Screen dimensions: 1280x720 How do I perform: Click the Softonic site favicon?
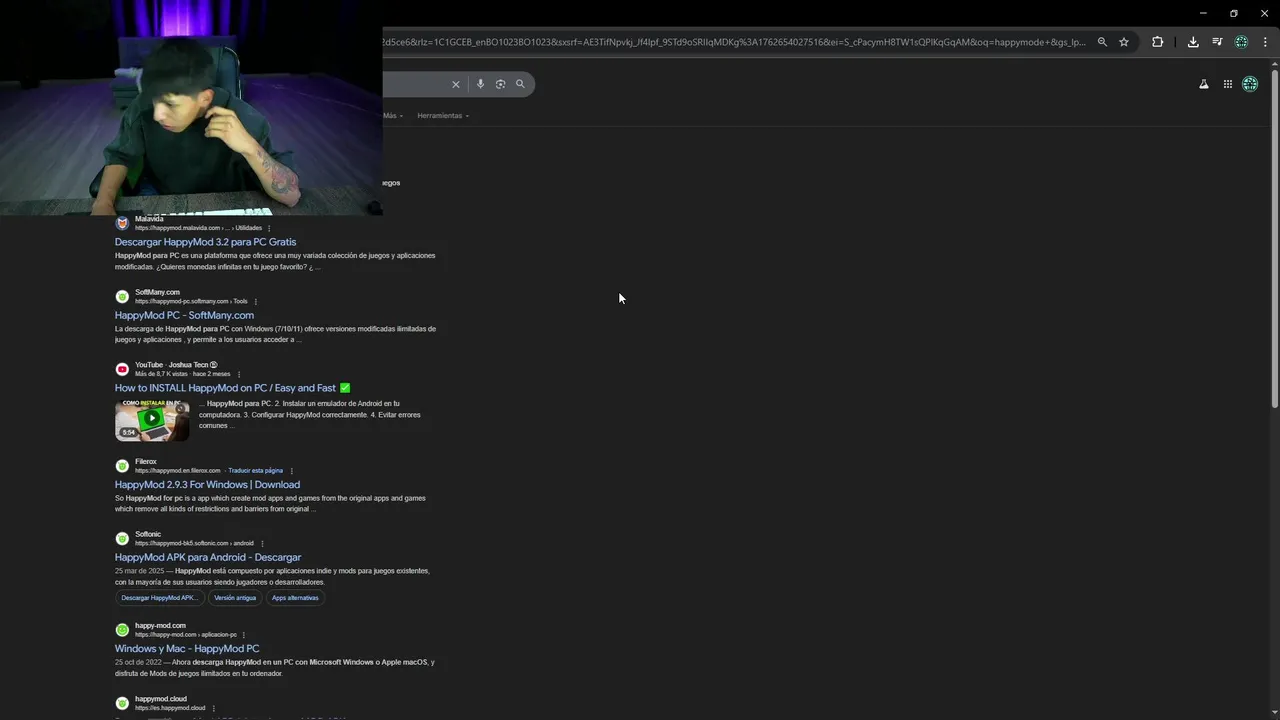coord(122,539)
